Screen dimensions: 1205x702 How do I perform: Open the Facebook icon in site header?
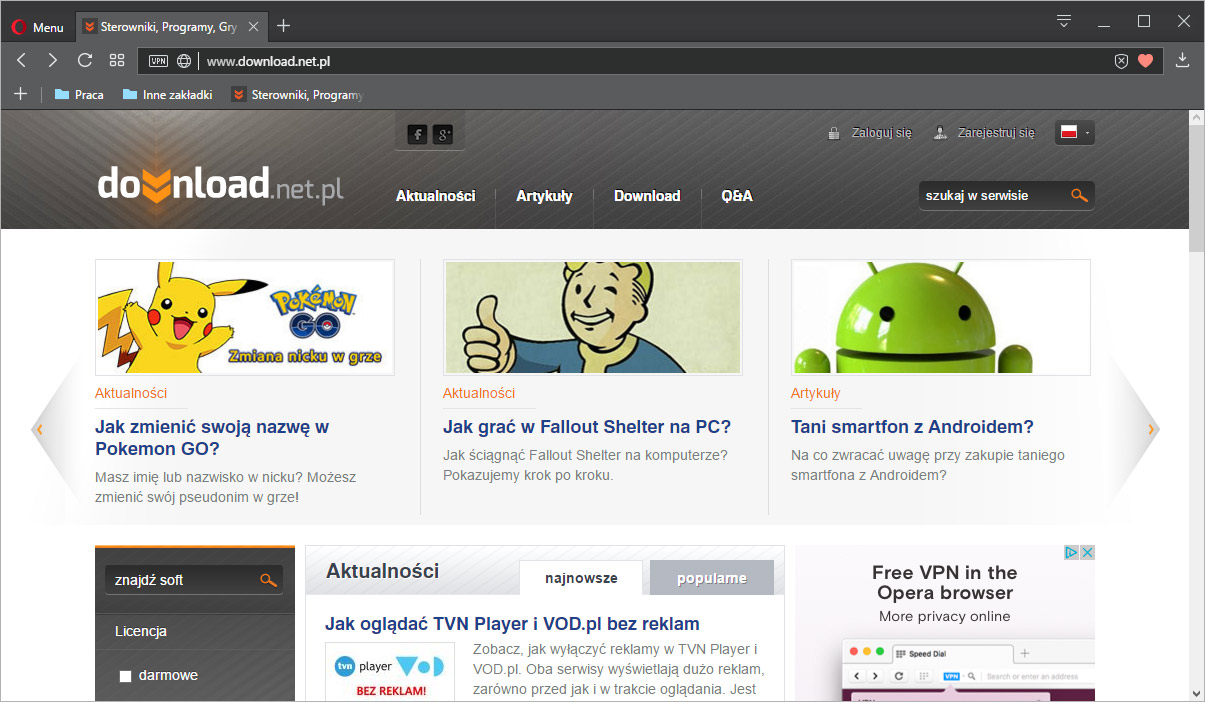418,134
